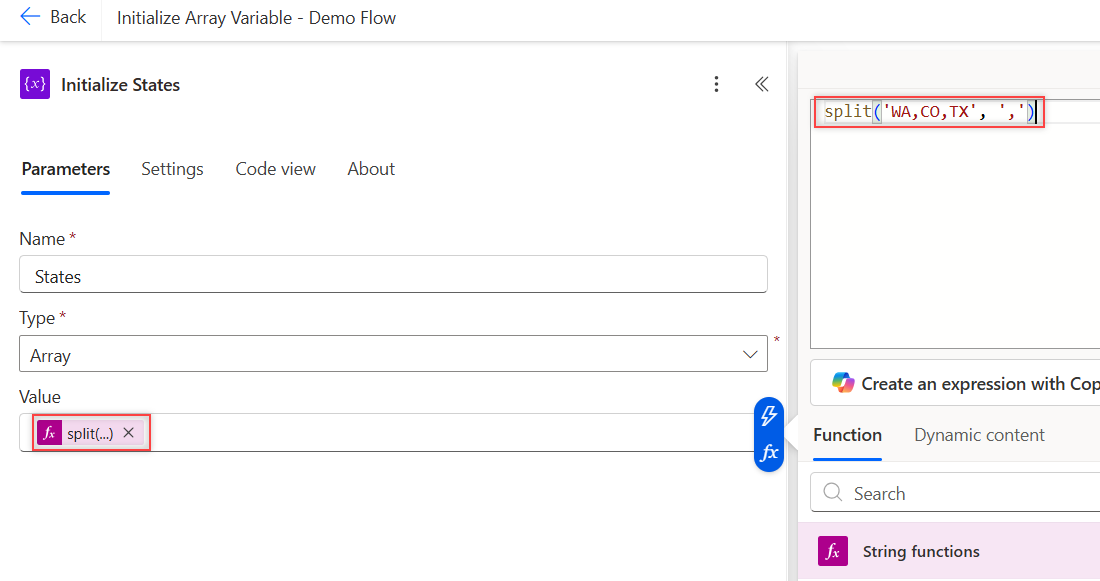Collapse the panel with double chevron
The height and width of the screenshot is (581, 1100).
[x=762, y=84]
